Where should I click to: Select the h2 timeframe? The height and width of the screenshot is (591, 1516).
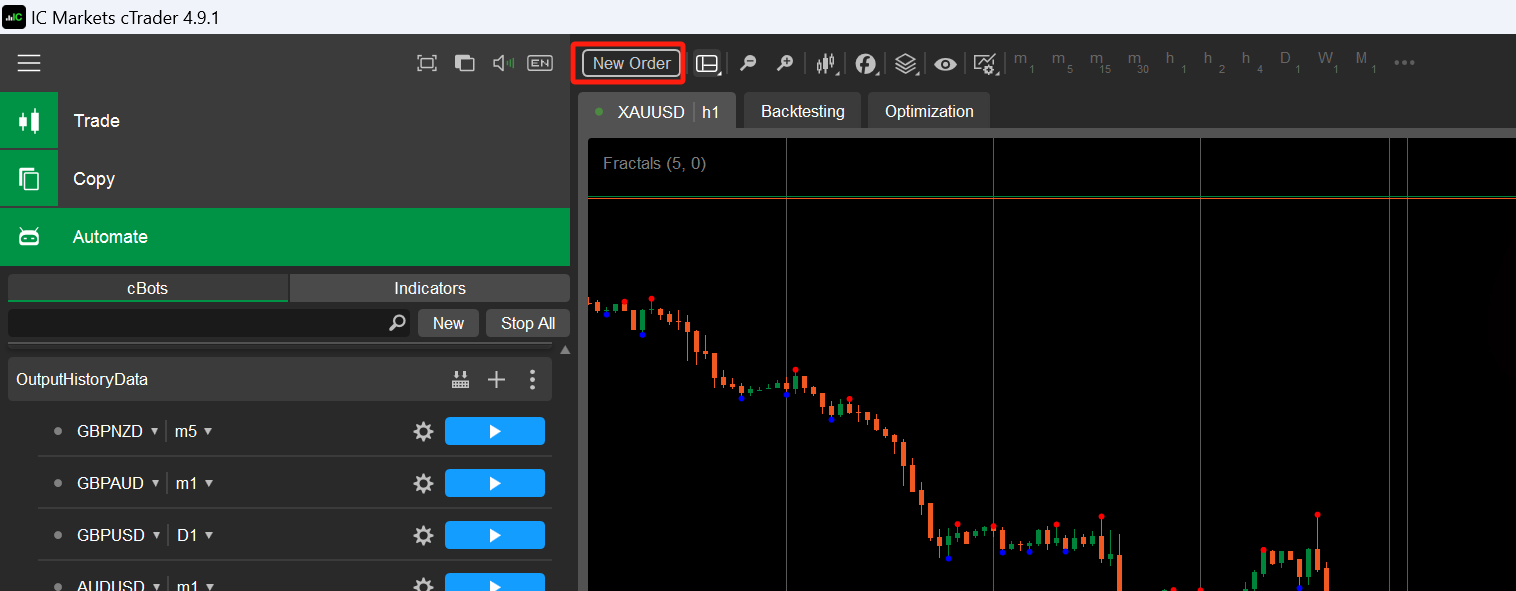click(1214, 62)
